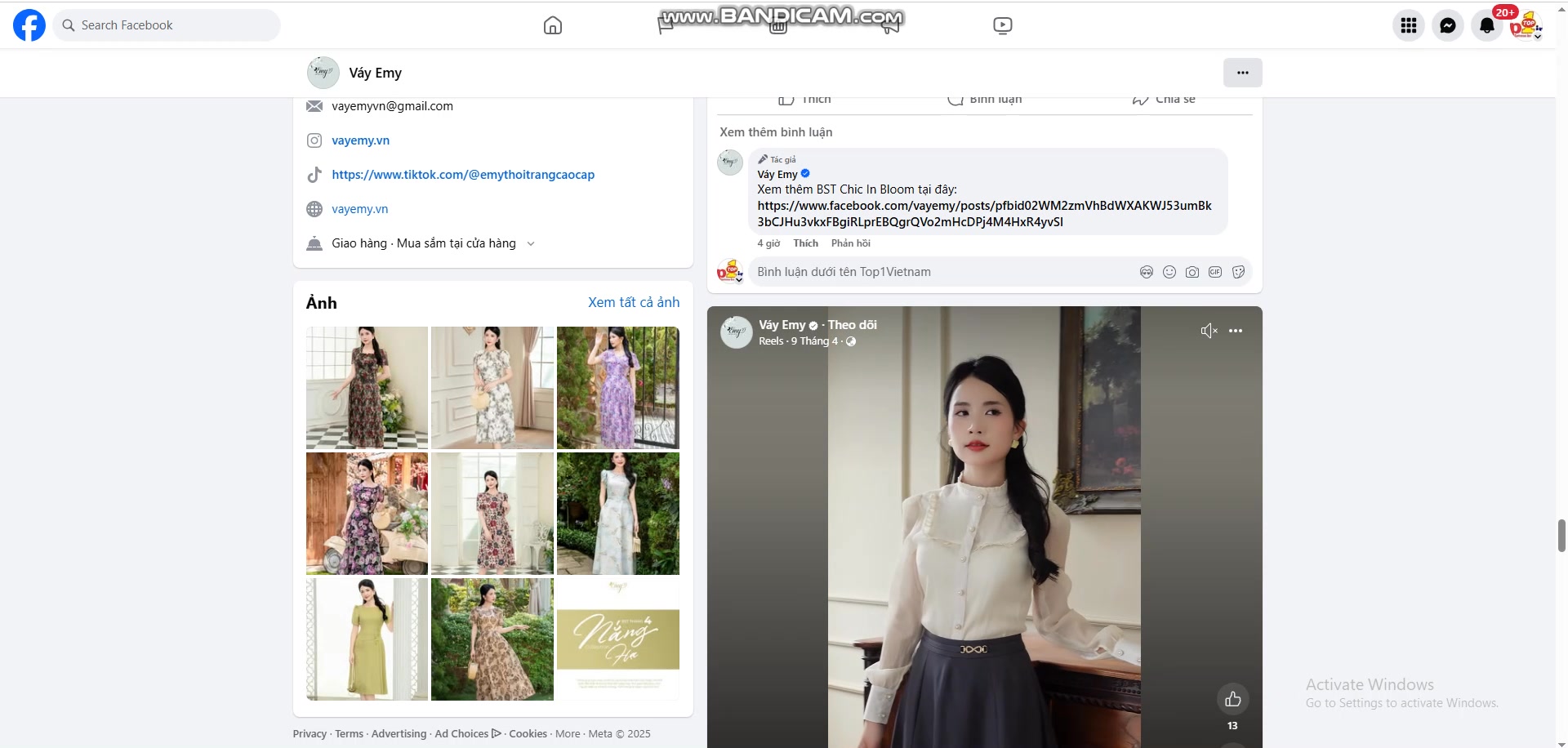The image size is (1568, 748).
Task: Like the reel with thumbs-up icon
Action: (1232, 699)
